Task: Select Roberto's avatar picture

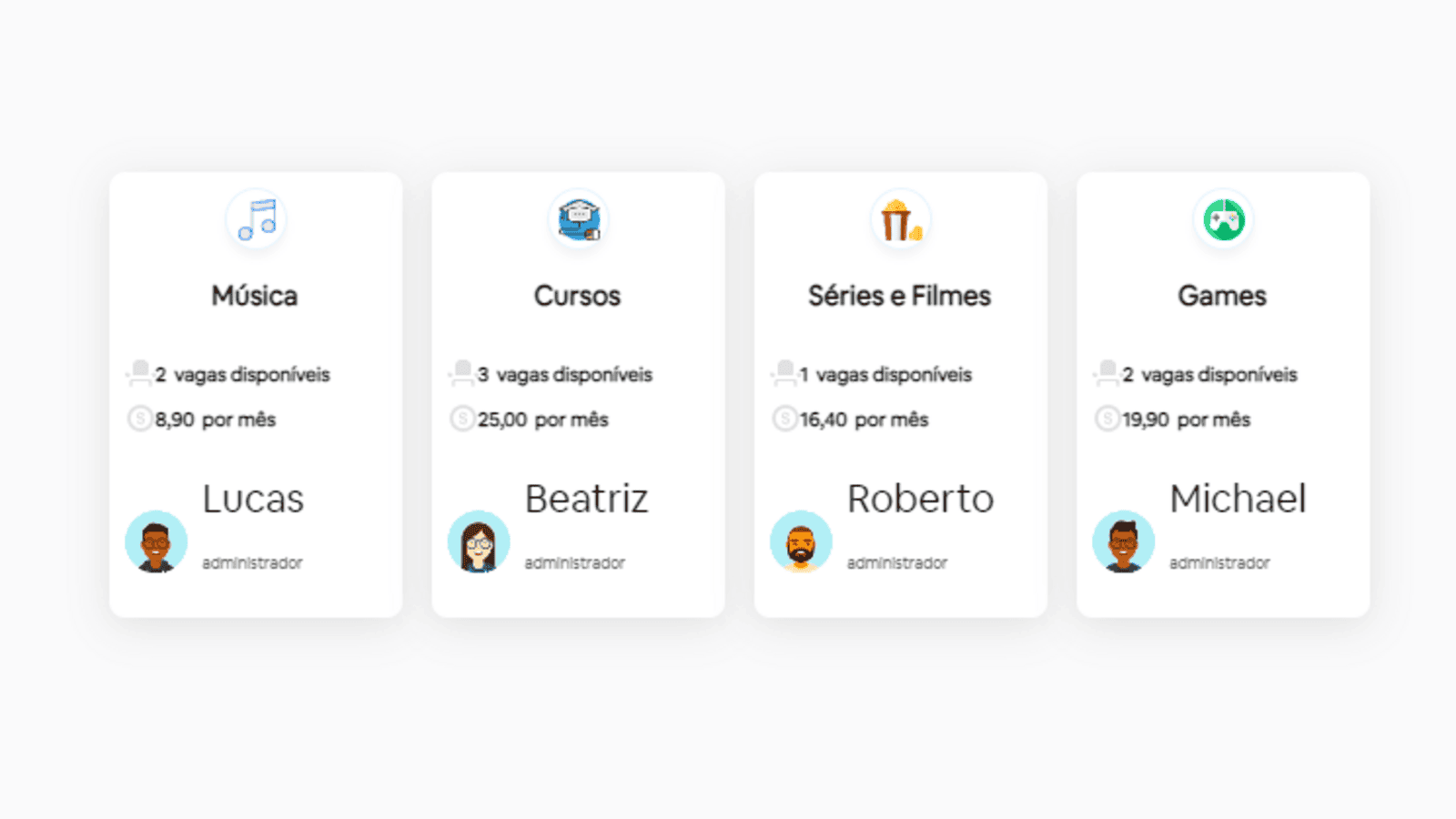Action: point(801,541)
